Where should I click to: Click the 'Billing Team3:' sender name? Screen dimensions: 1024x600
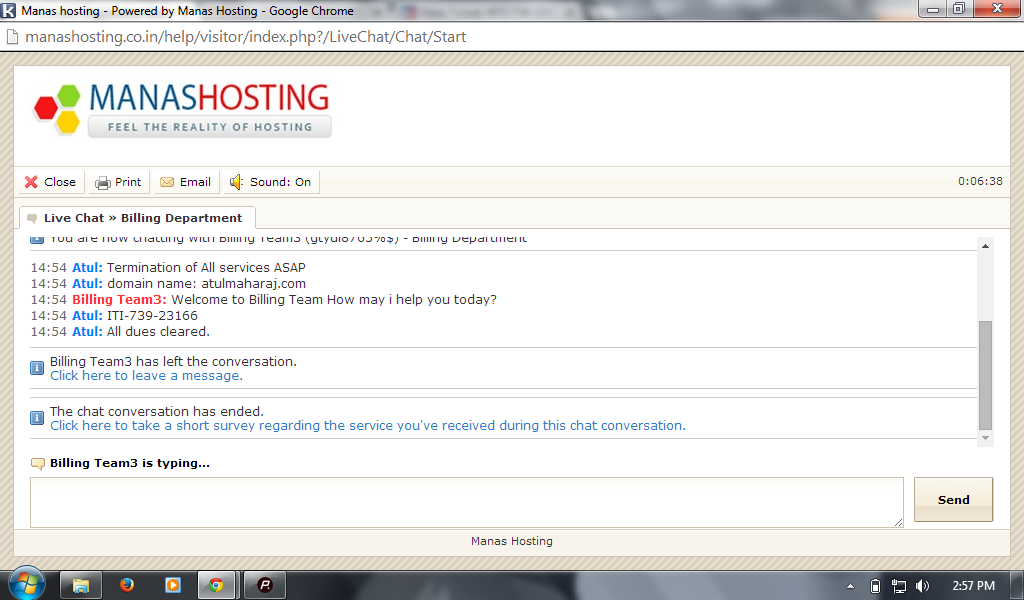pyautogui.click(x=120, y=300)
